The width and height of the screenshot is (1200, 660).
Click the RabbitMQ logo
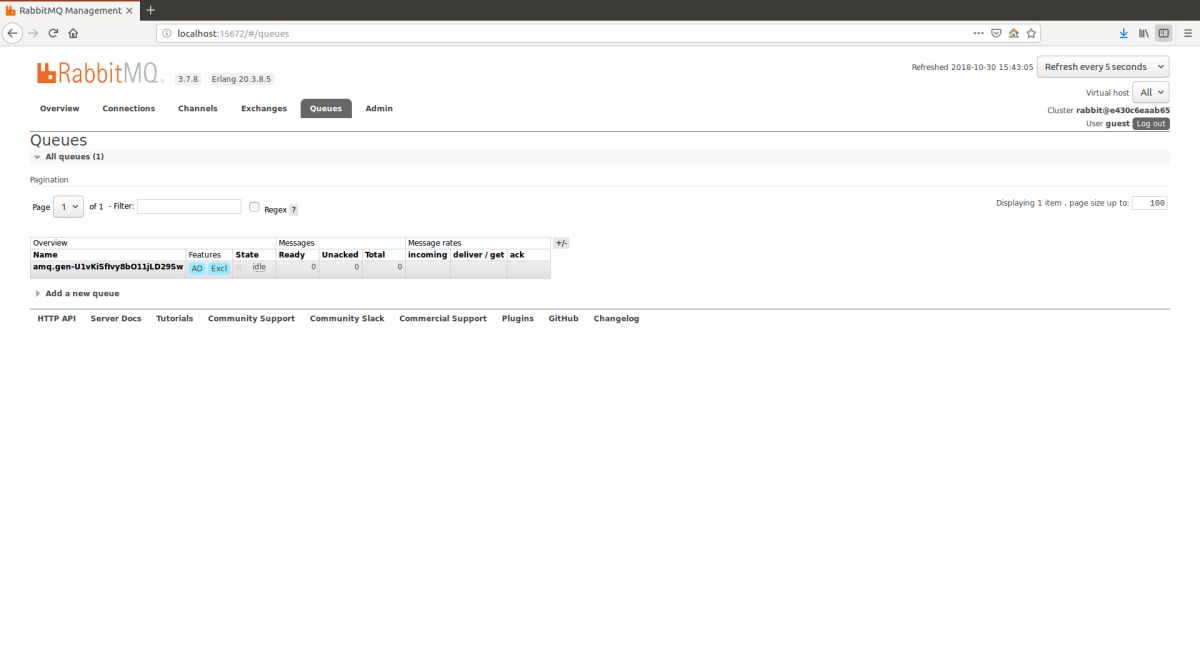pos(101,73)
